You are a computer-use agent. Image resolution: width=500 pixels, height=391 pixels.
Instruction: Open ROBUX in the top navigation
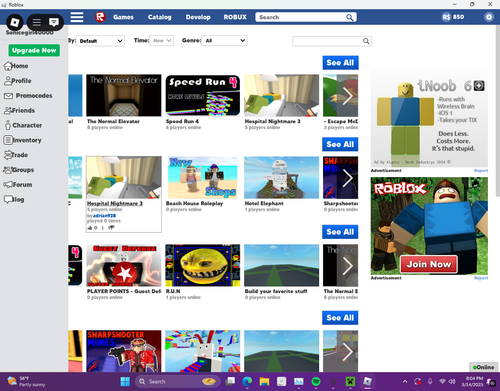click(x=235, y=17)
